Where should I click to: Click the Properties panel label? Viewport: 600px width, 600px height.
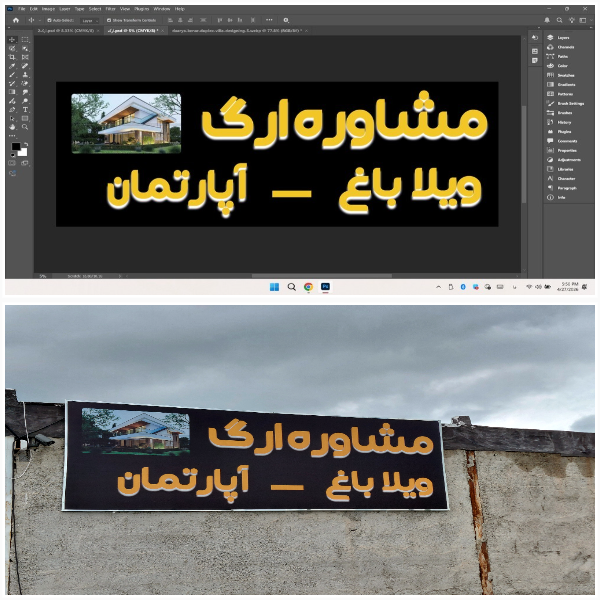coord(567,150)
